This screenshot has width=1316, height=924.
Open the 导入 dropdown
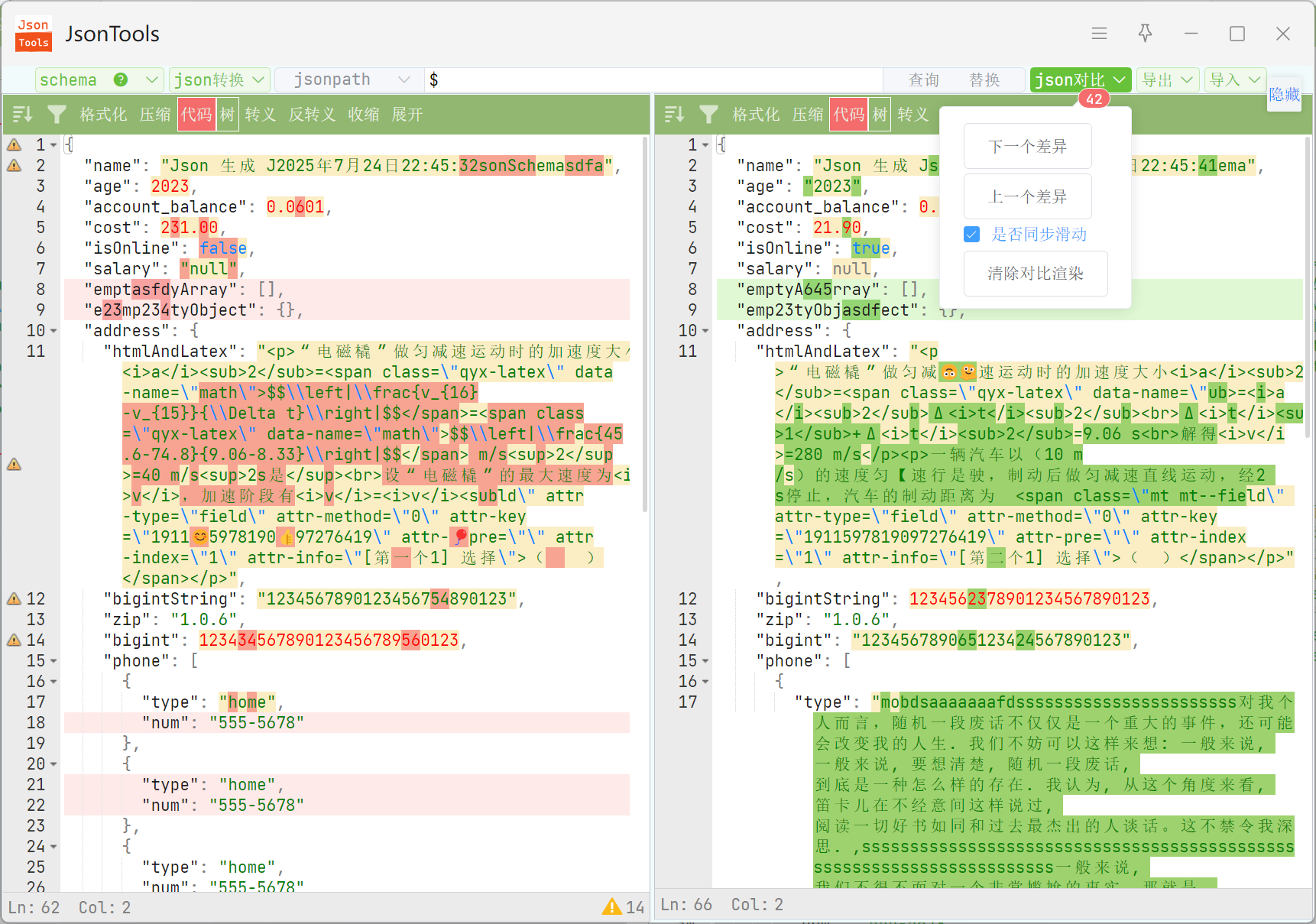1235,79
